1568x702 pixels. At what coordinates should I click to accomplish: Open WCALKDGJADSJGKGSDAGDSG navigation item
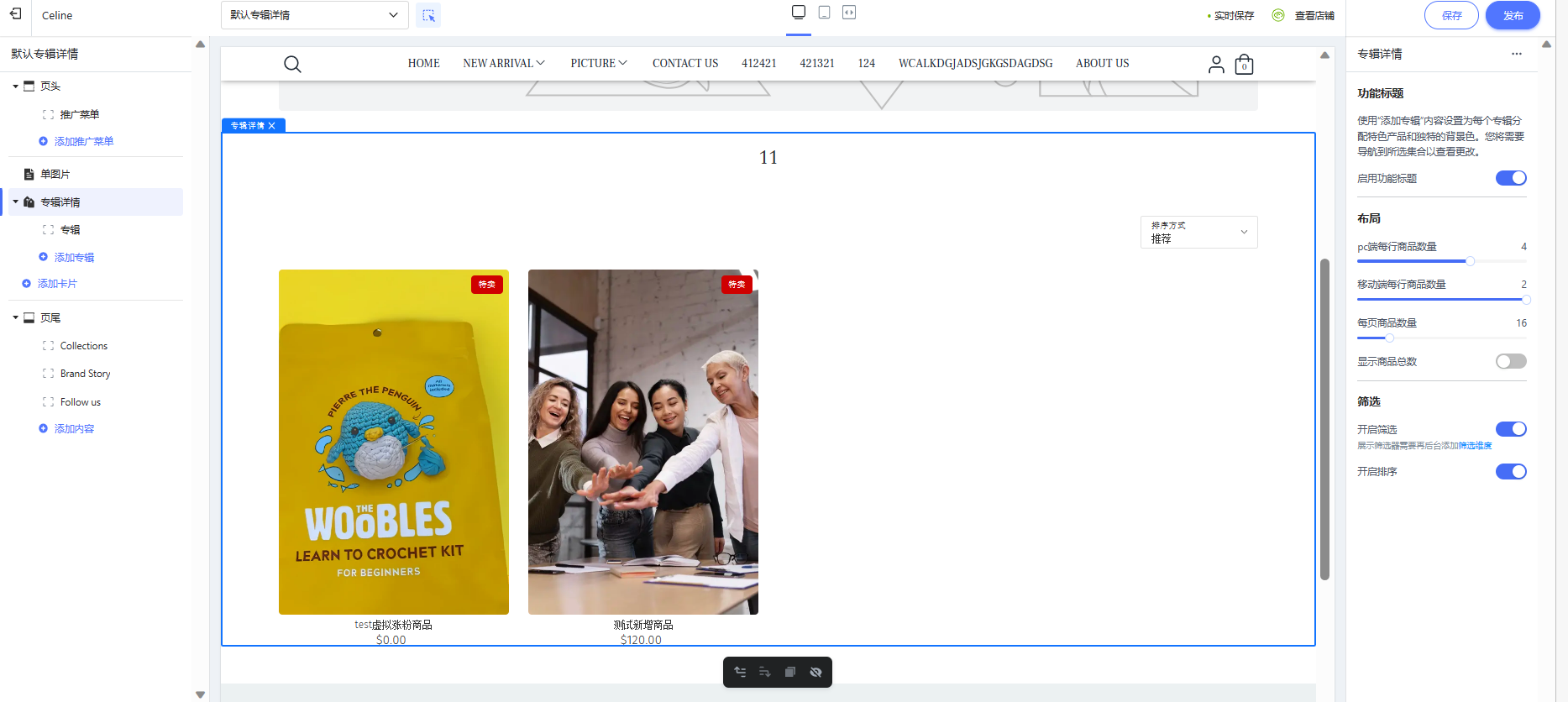pyautogui.click(x=975, y=63)
